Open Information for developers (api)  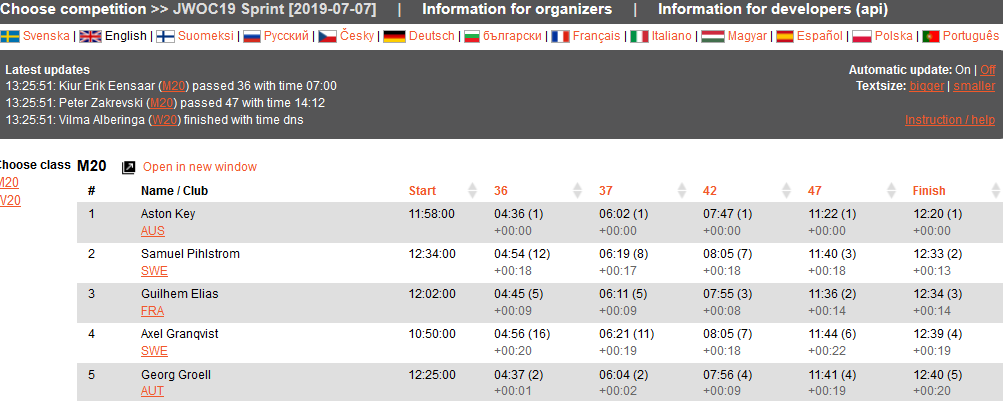pyautogui.click(x=773, y=10)
